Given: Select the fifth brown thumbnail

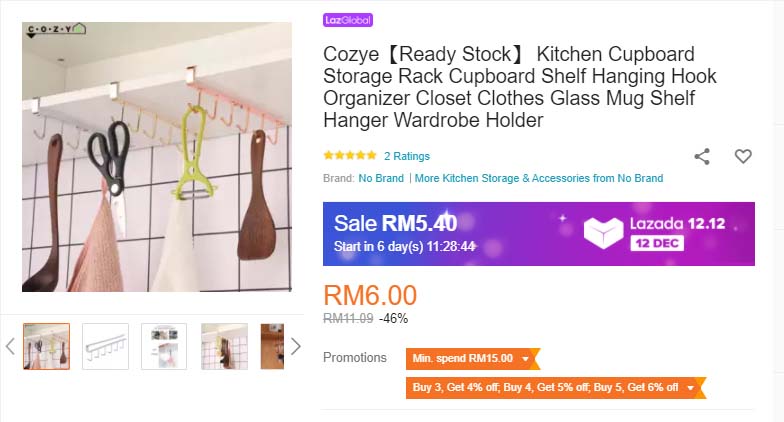Looking at the screenshot, I should (272, 346).
